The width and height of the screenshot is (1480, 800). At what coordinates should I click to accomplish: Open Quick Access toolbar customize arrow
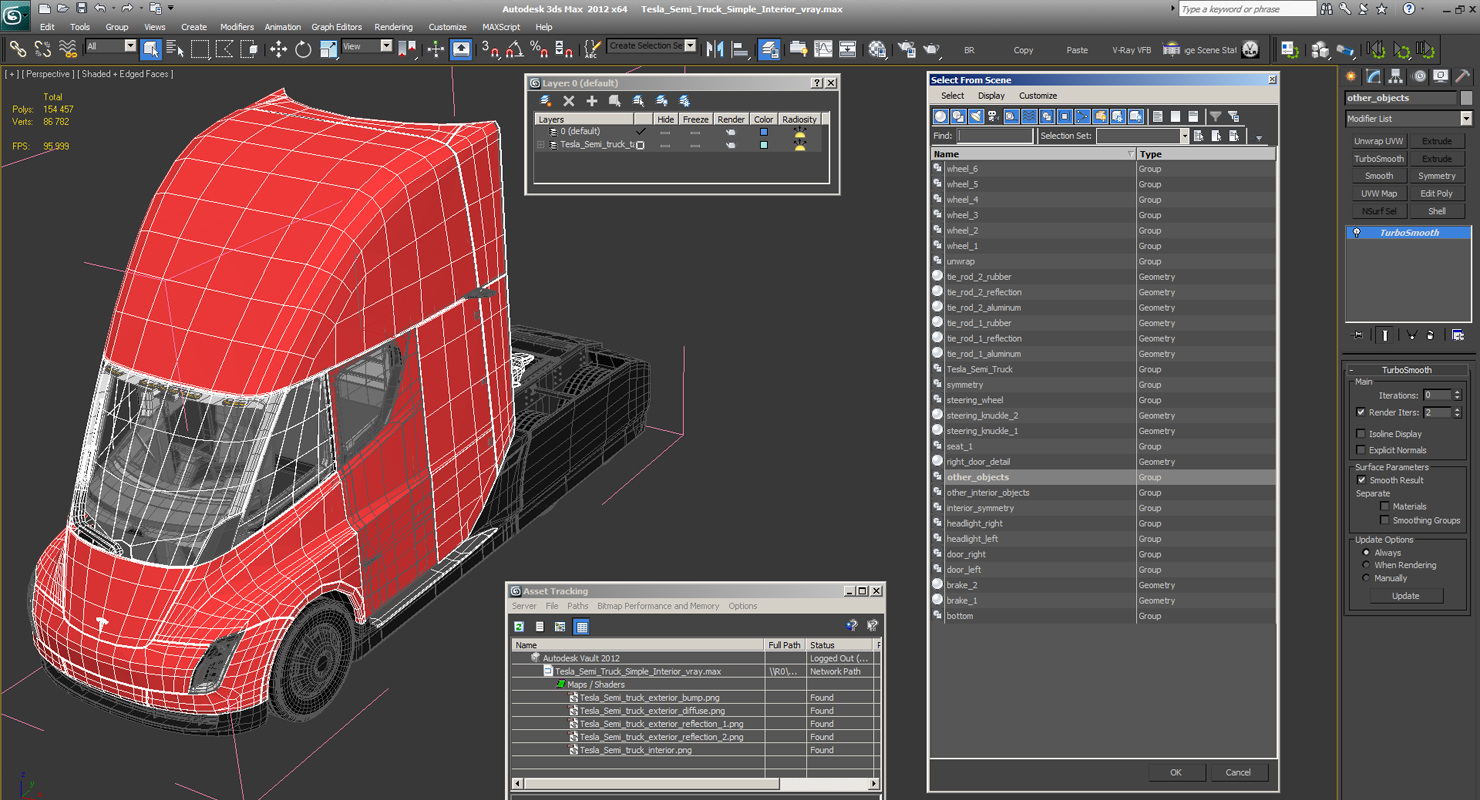click(171, 8)
